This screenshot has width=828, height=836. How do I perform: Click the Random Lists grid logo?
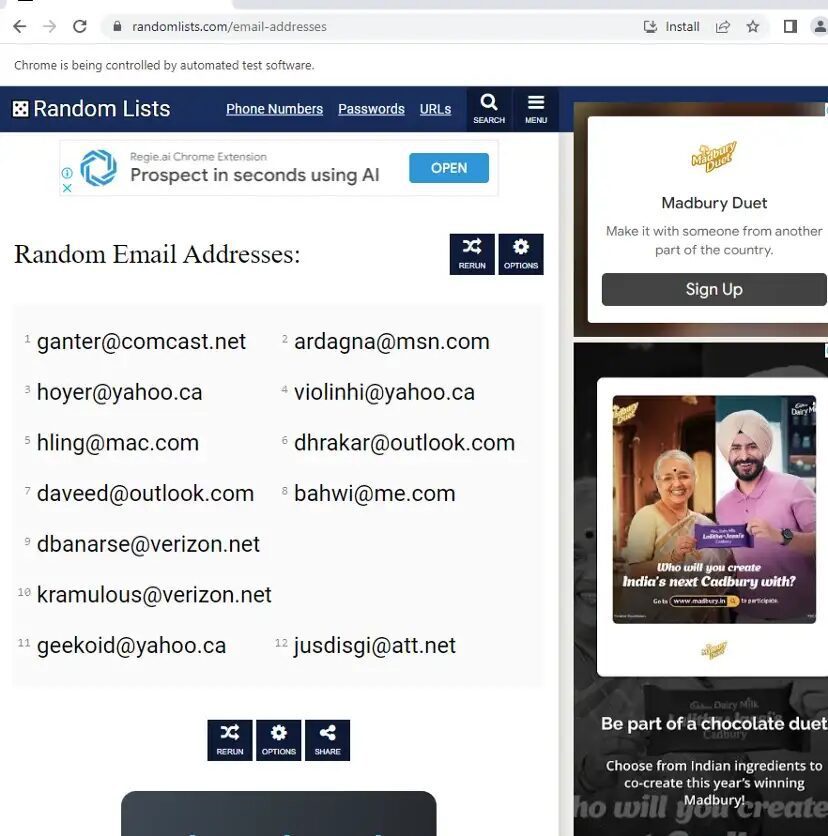(x=20, y=108)
